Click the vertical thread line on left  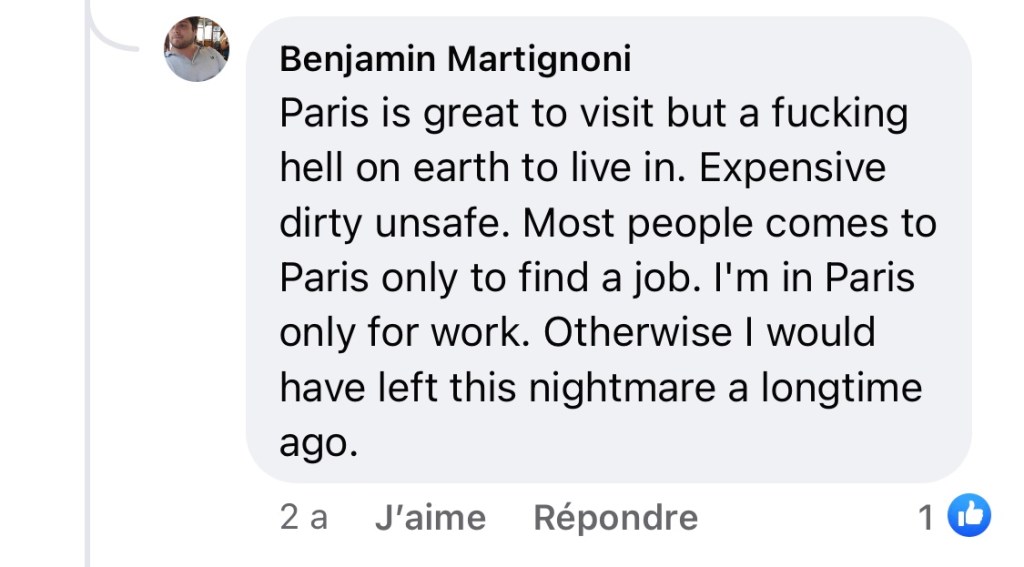click(x=88, y=300)
